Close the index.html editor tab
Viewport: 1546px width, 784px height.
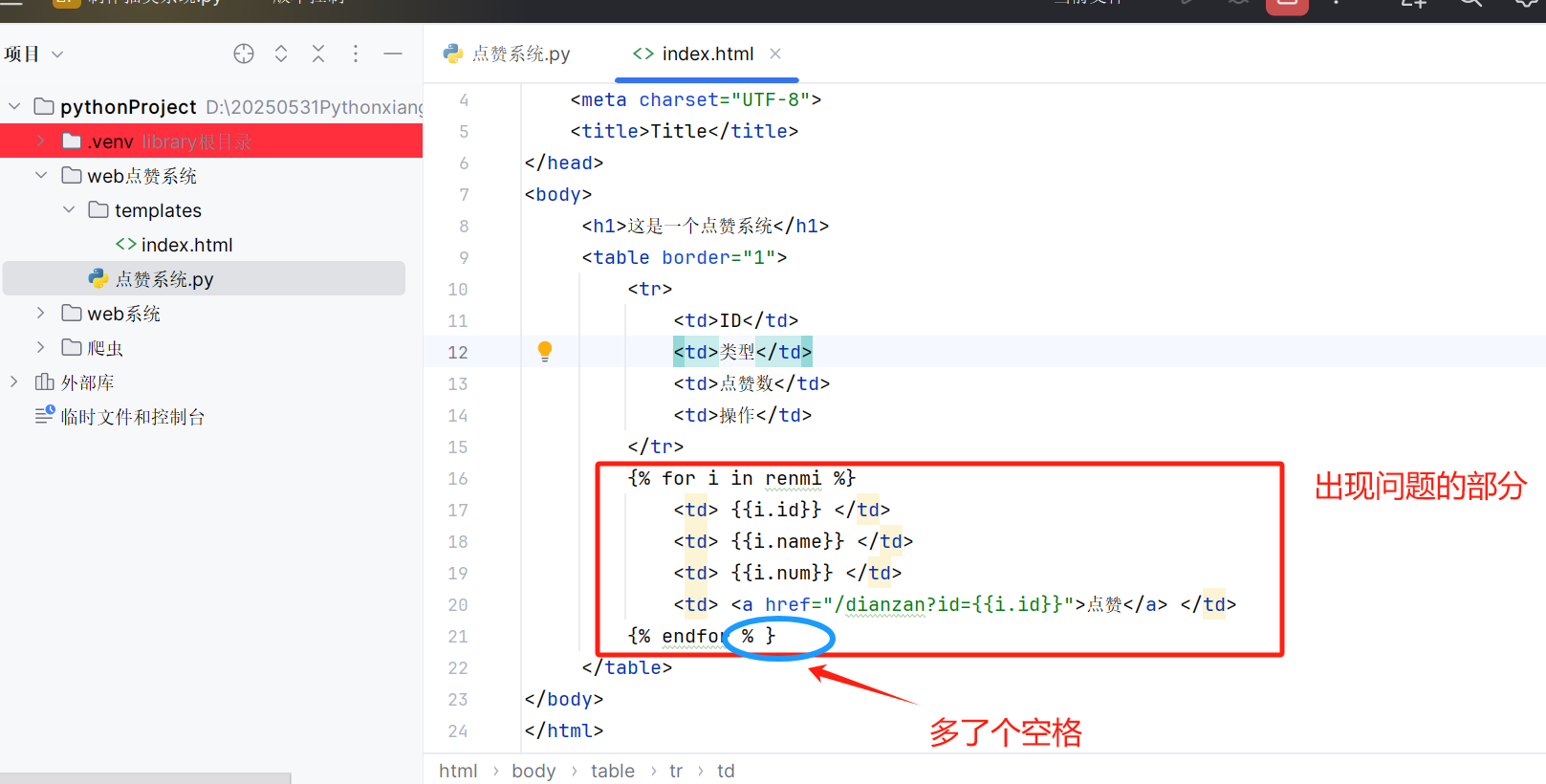point(775,54)
